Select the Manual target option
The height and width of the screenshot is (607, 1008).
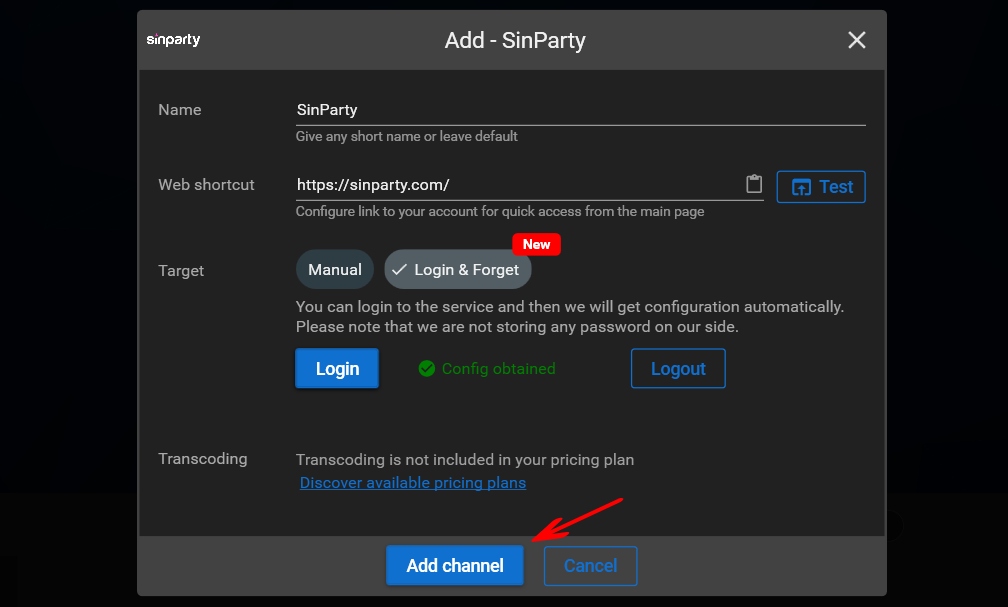click(x=335, y=269)
